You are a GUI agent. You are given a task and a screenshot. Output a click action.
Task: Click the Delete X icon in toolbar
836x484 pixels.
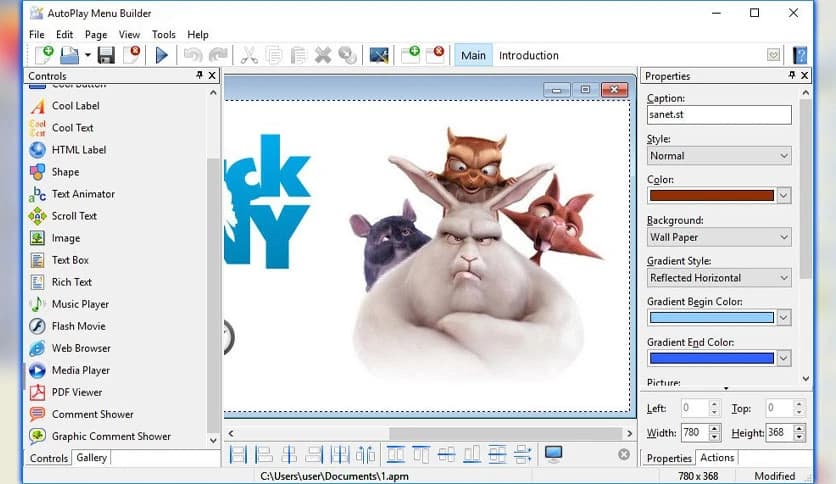(x=323, y=55)
